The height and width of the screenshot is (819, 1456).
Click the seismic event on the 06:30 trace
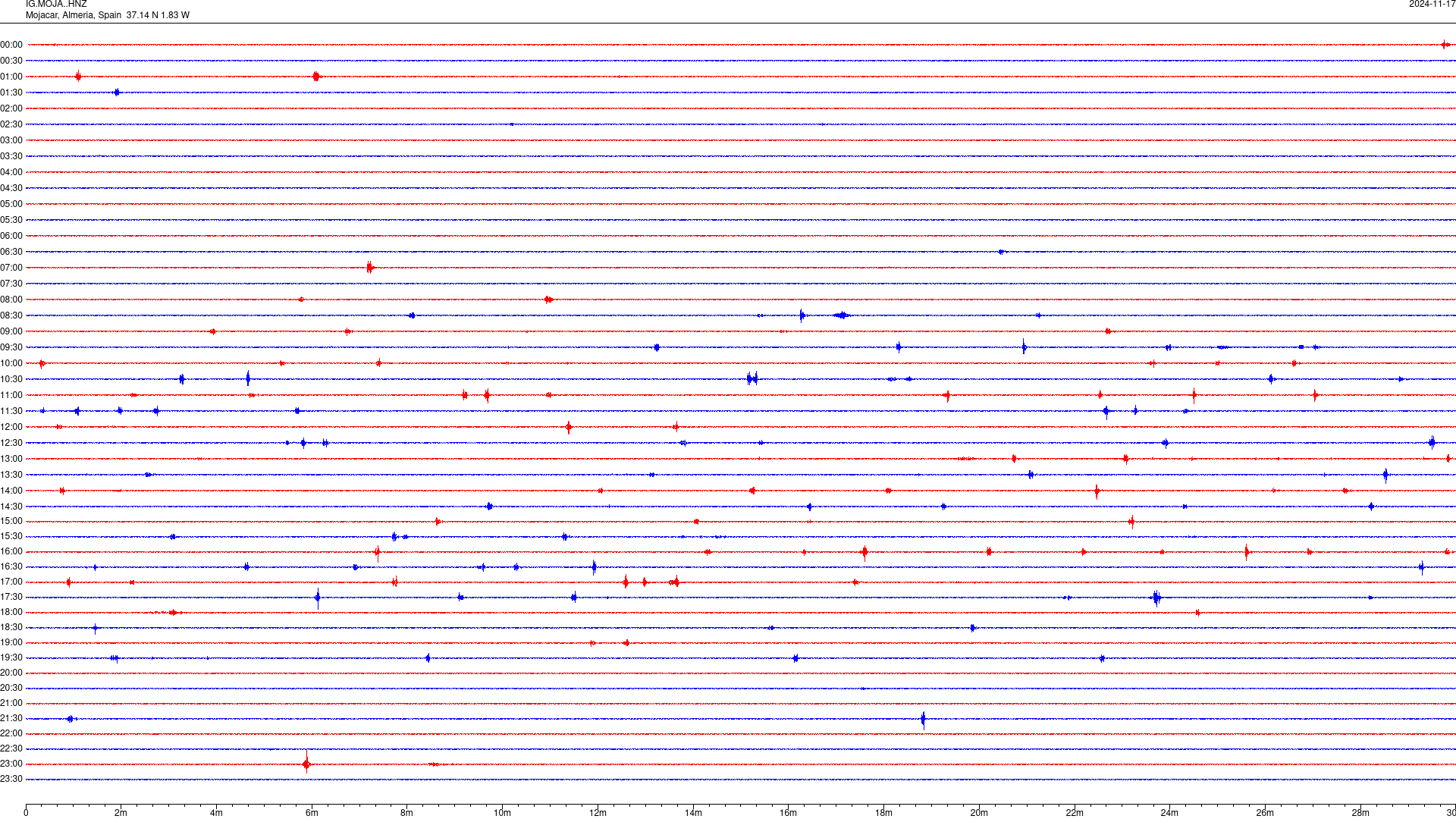[1002, 252]
